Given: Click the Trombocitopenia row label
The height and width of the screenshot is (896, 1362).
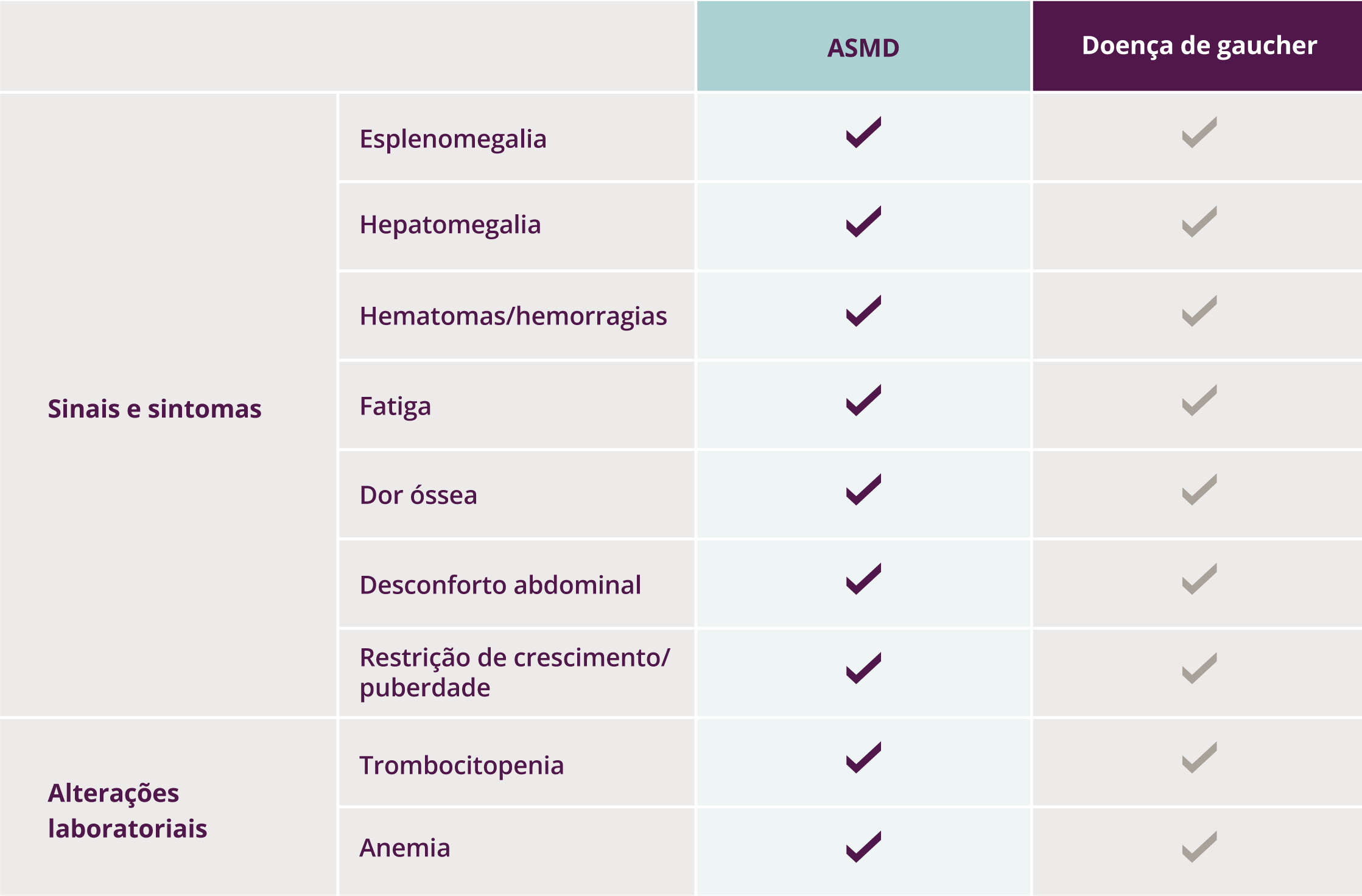Looking at the screenshot, I should (x=462, y=766).
